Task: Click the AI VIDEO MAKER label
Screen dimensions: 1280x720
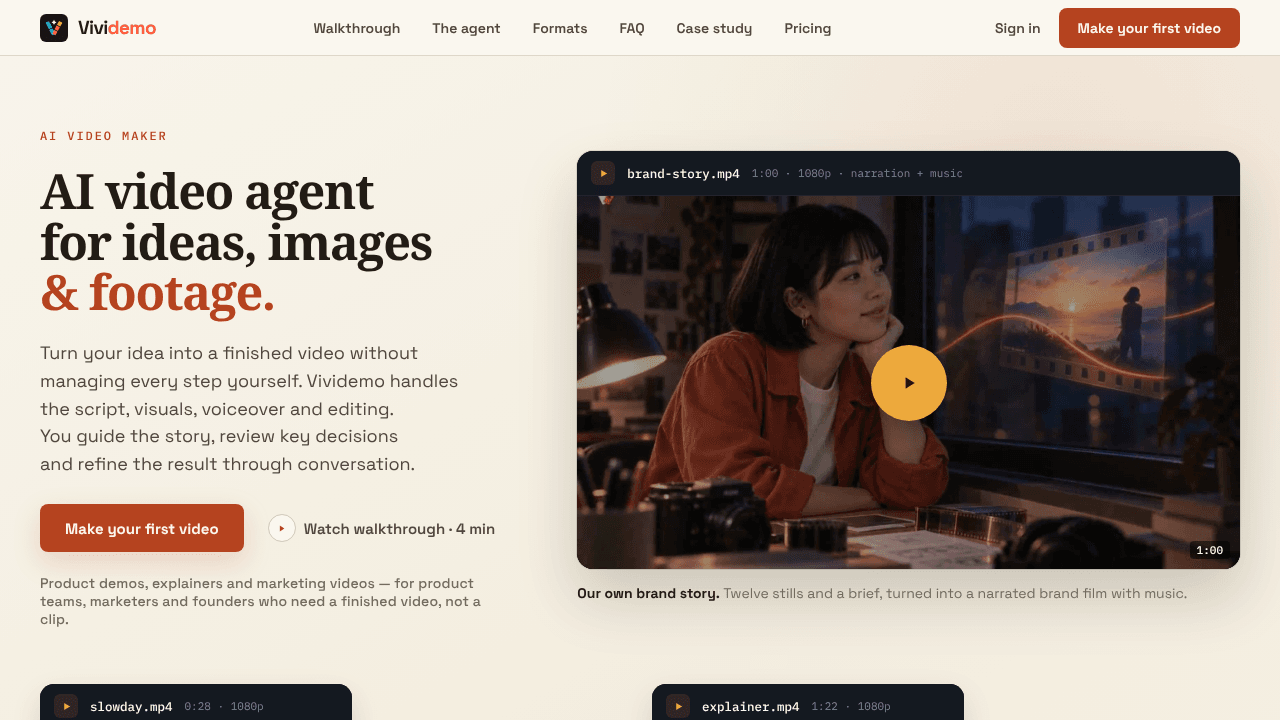Action: pos(104,136)
